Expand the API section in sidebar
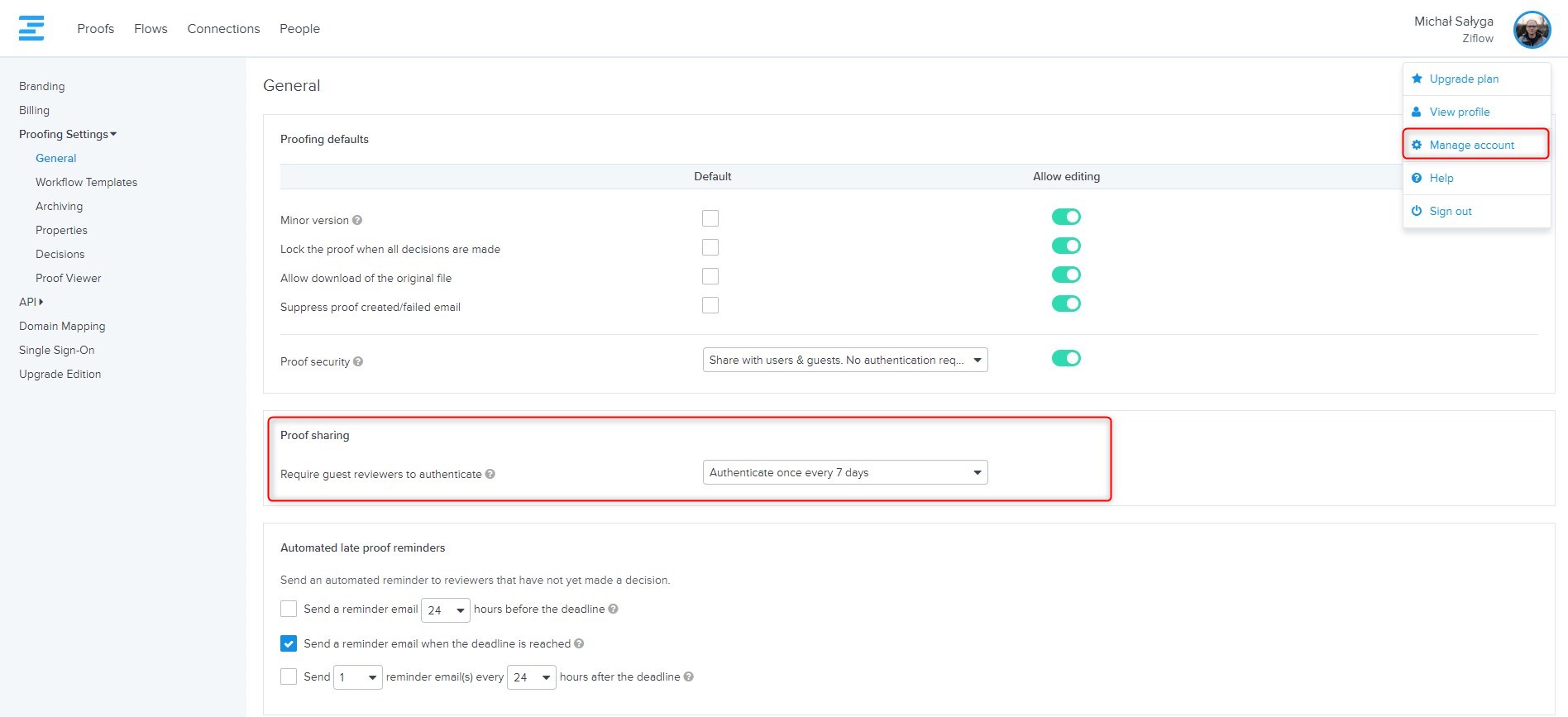The image size is (1568, 717). coord(31,302)
